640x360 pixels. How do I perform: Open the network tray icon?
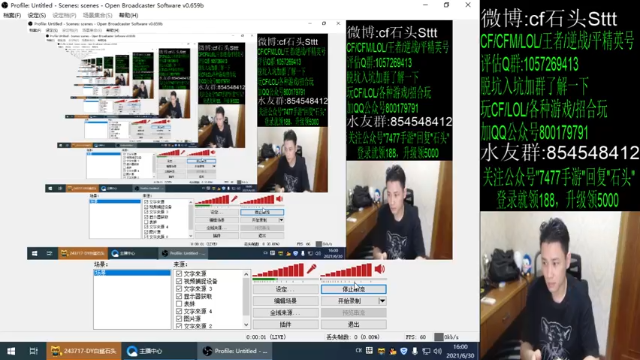click(426, 351)
